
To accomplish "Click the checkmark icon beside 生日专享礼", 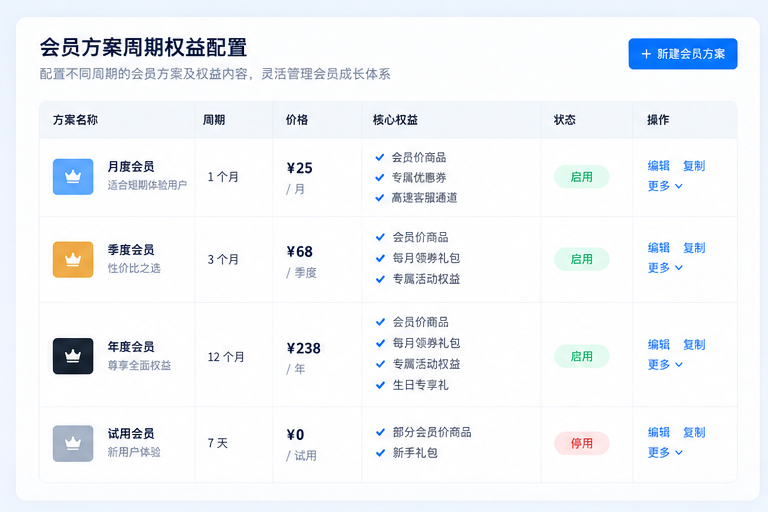I will 380,385.
